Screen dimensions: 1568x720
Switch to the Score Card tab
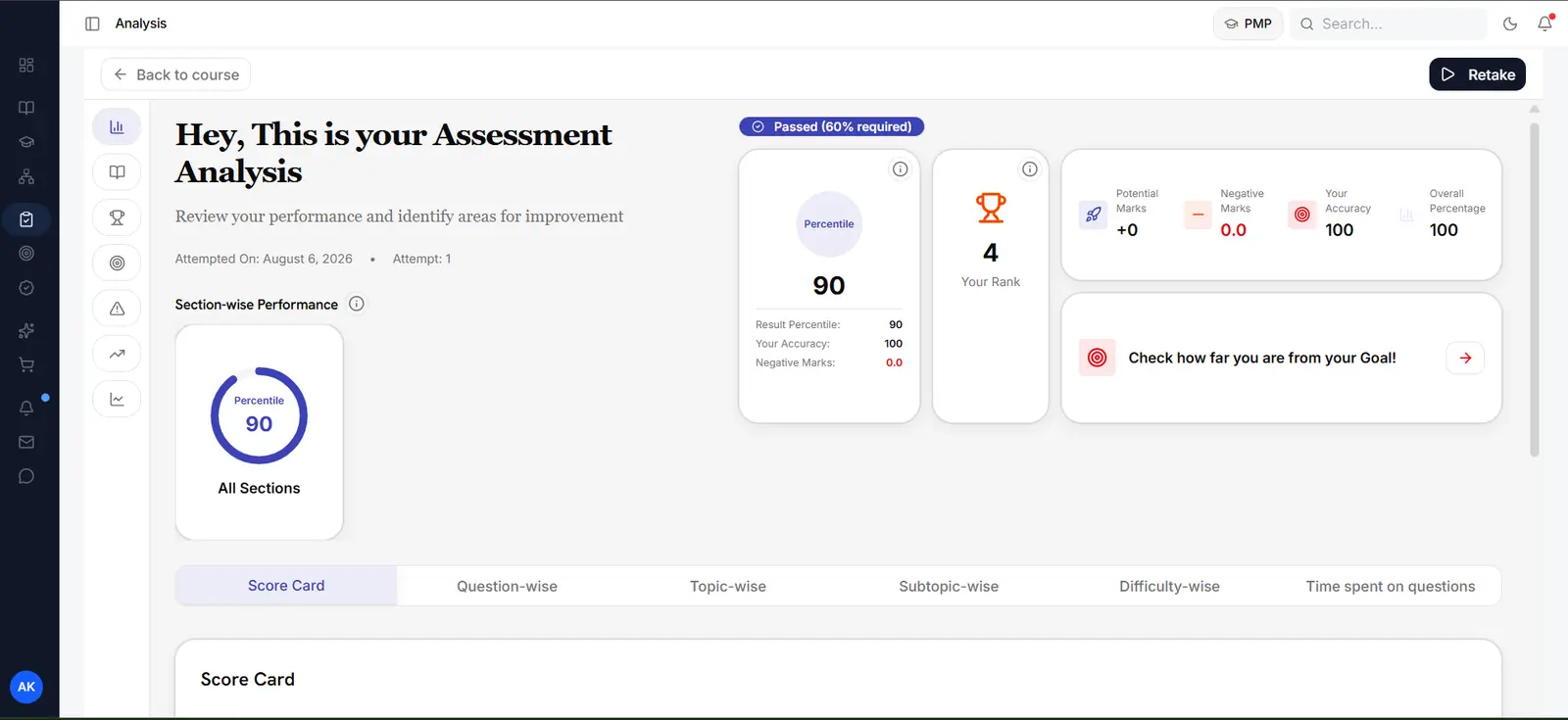286,586
